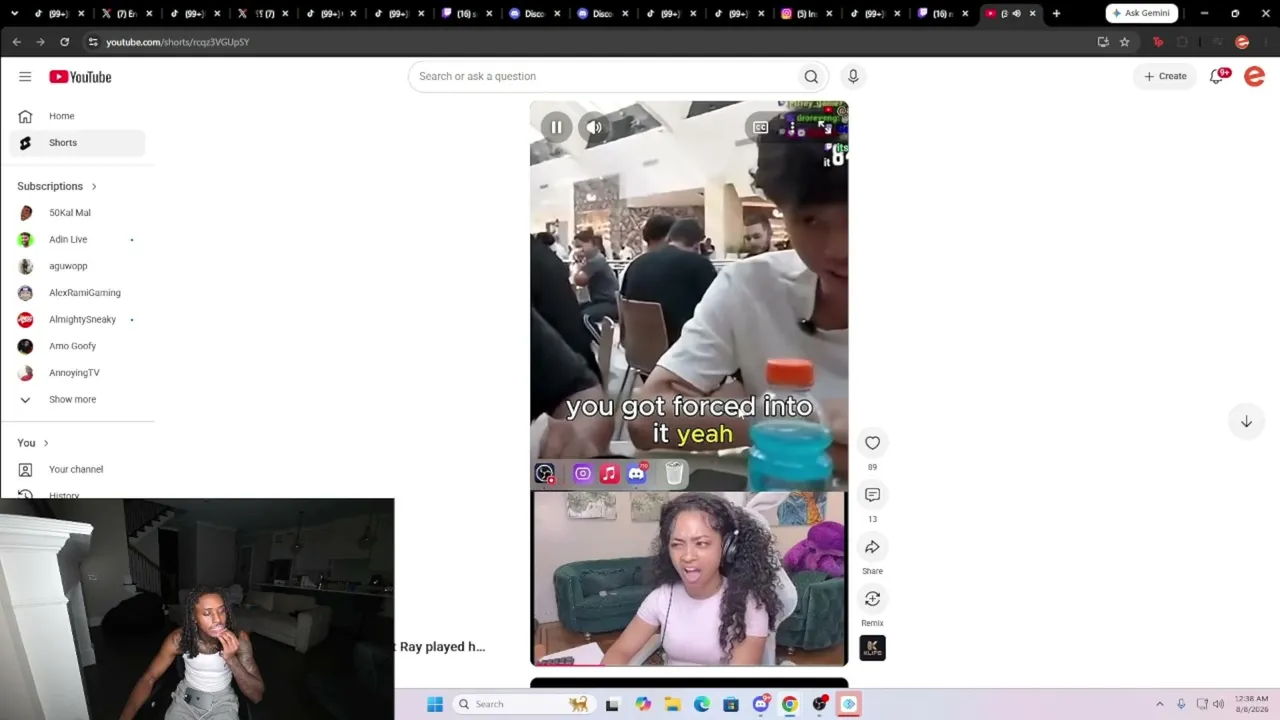This screenshot has width=1280, height=720.
Task: Open Copilot from the taskbar
Action: pos(643,704)
